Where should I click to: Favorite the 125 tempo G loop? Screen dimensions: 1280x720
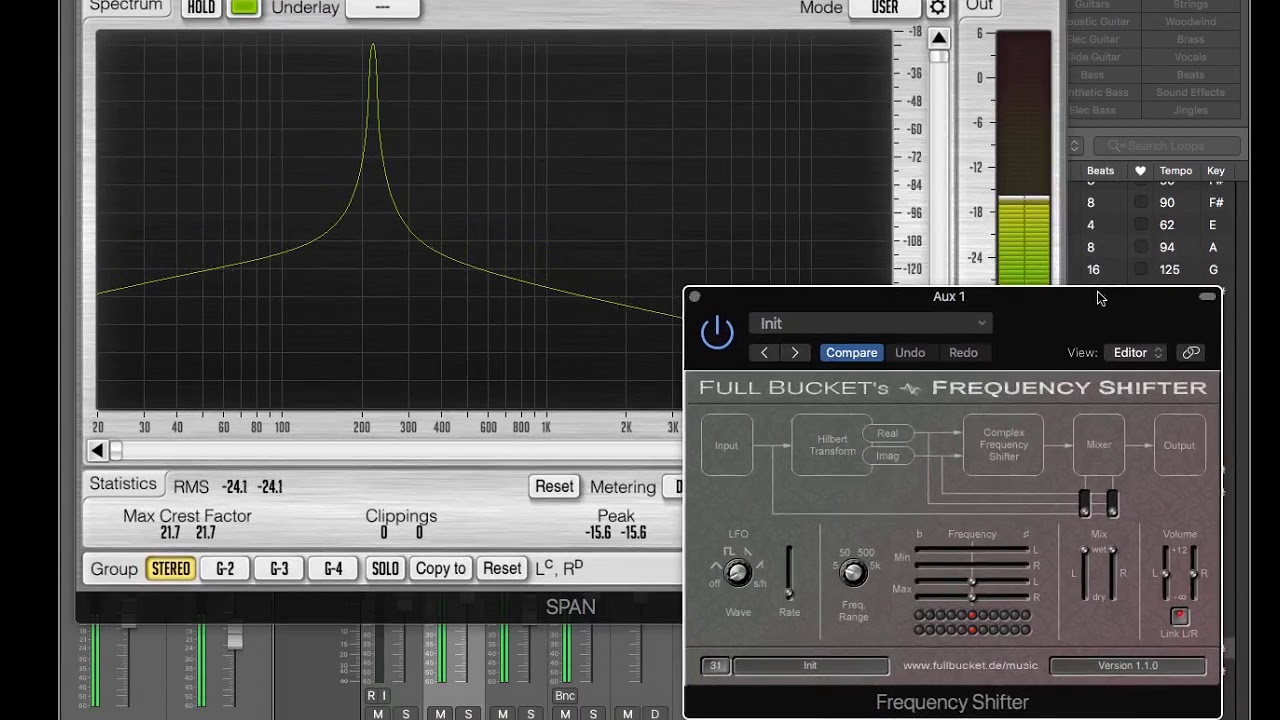click(1140, 270)
